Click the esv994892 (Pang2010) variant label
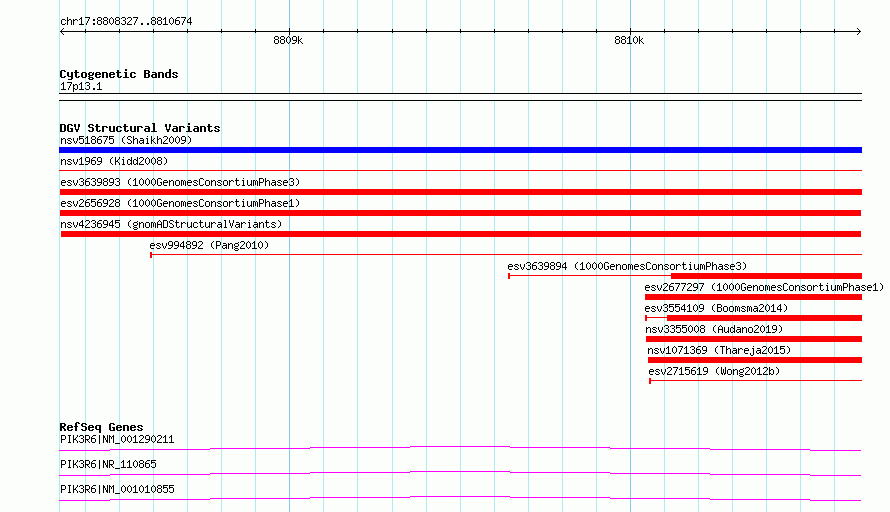Image resolution: width=890 pixels, height=512 pixels. pyautogui.click(x=209, y=245)
